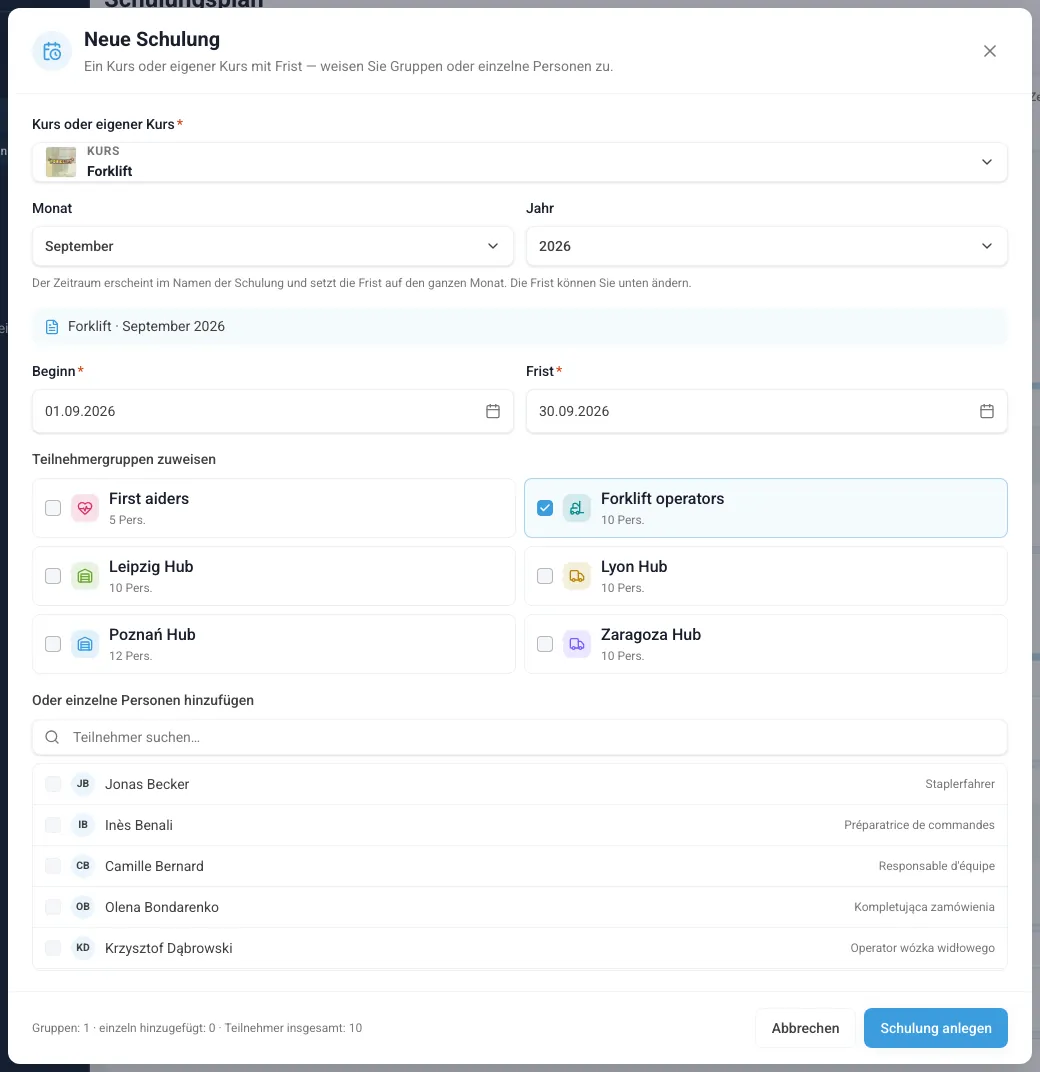Click the OB avatar of Olena Bondarenko

click(83, 907)
